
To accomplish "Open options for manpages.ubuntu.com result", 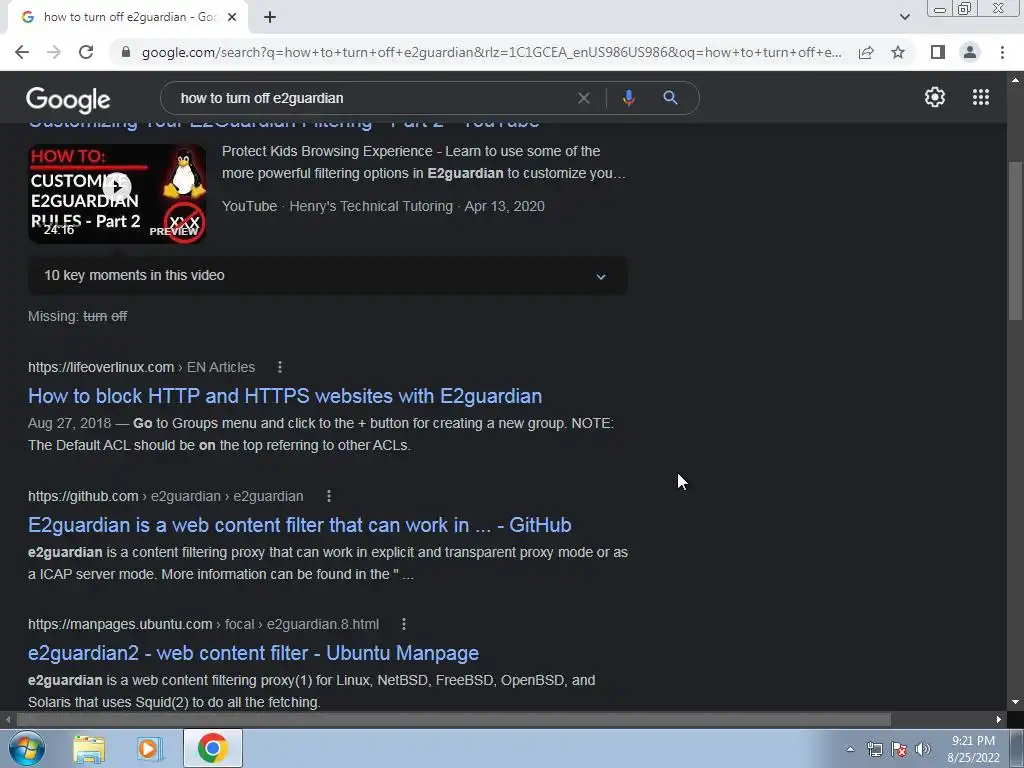I will coord(404,624).
